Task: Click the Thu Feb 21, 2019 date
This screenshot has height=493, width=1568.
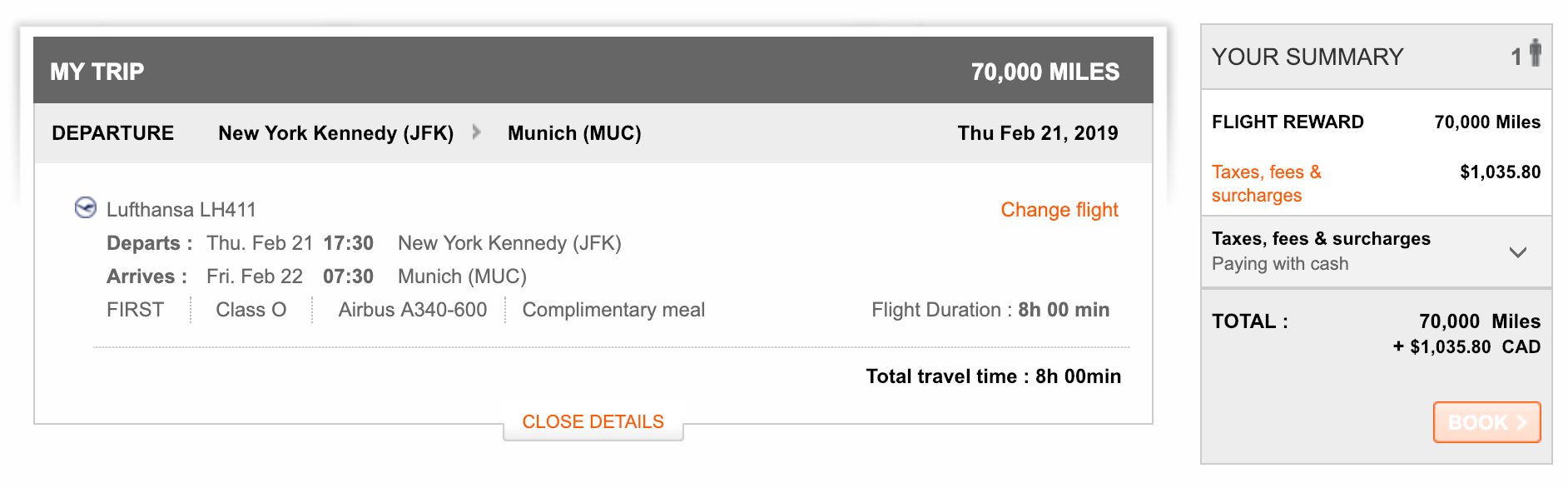Action: [1037, 133]
